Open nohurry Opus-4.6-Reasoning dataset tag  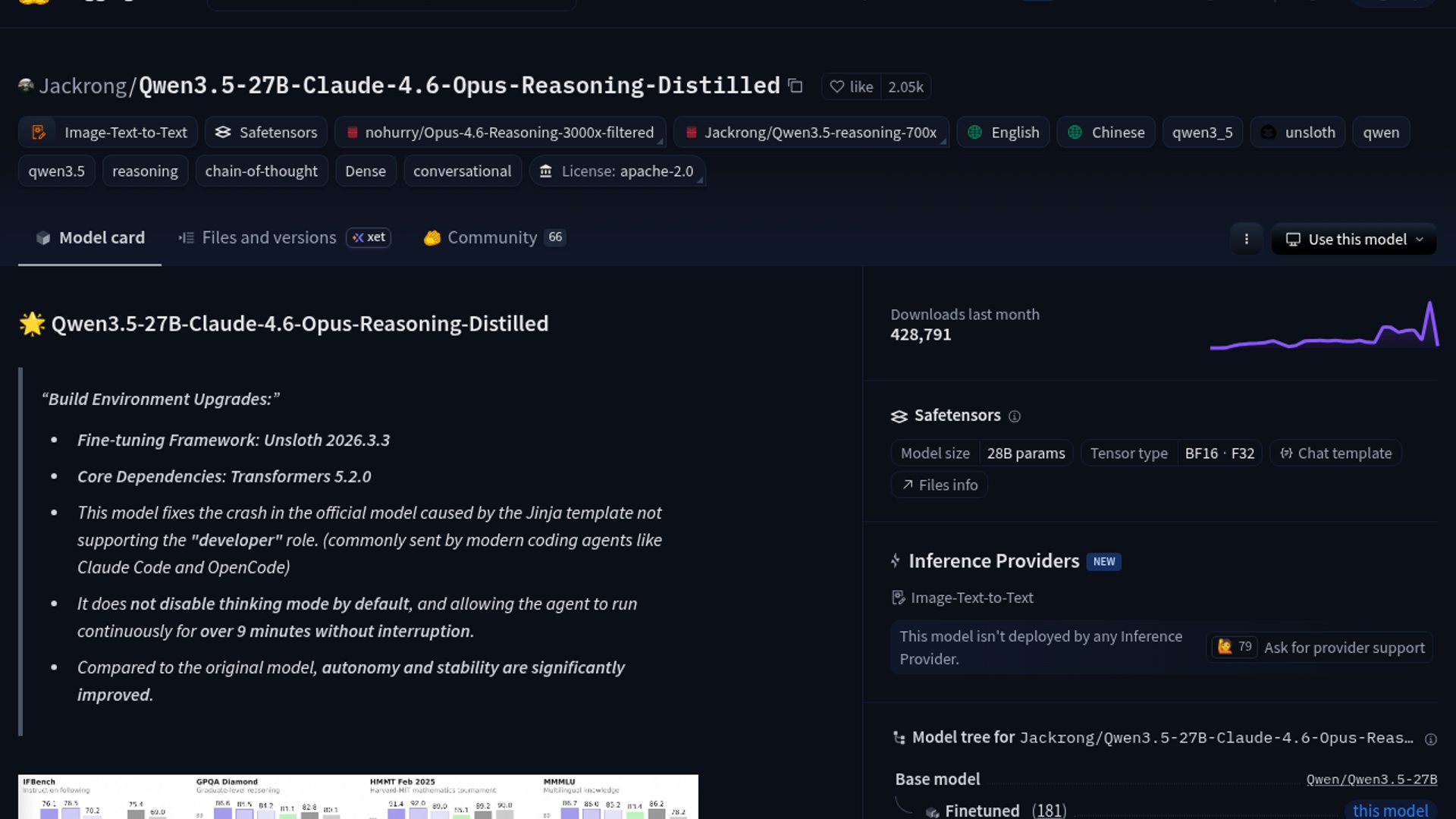pyautogui.click(x=500, y=132)
